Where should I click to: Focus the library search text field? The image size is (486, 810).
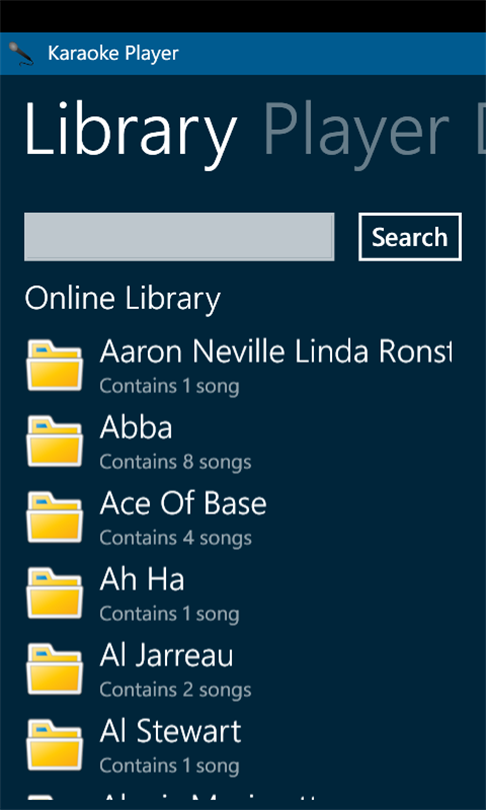[179, 237]
